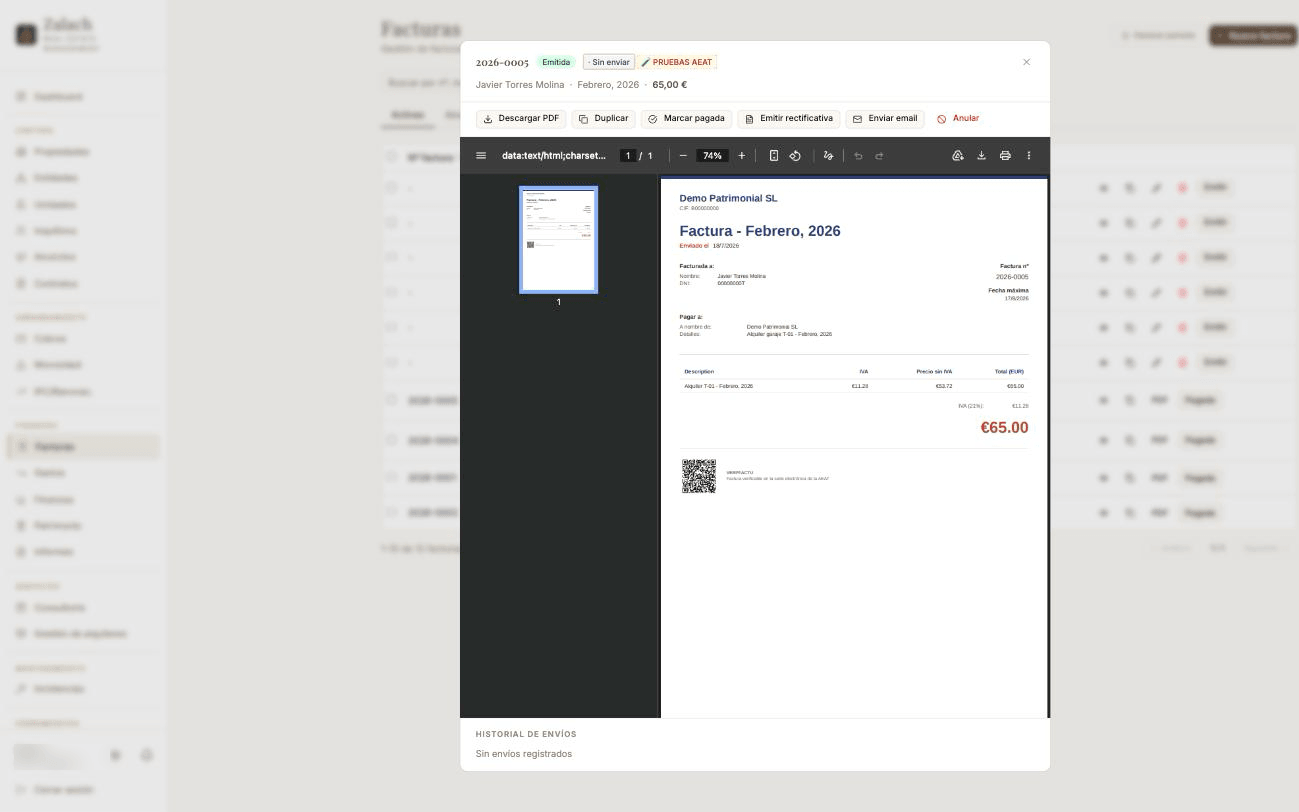The image size is (1299, 812).
Task: Click invoice number 2026-0005 in the PDF
Action: (1012, 277)
